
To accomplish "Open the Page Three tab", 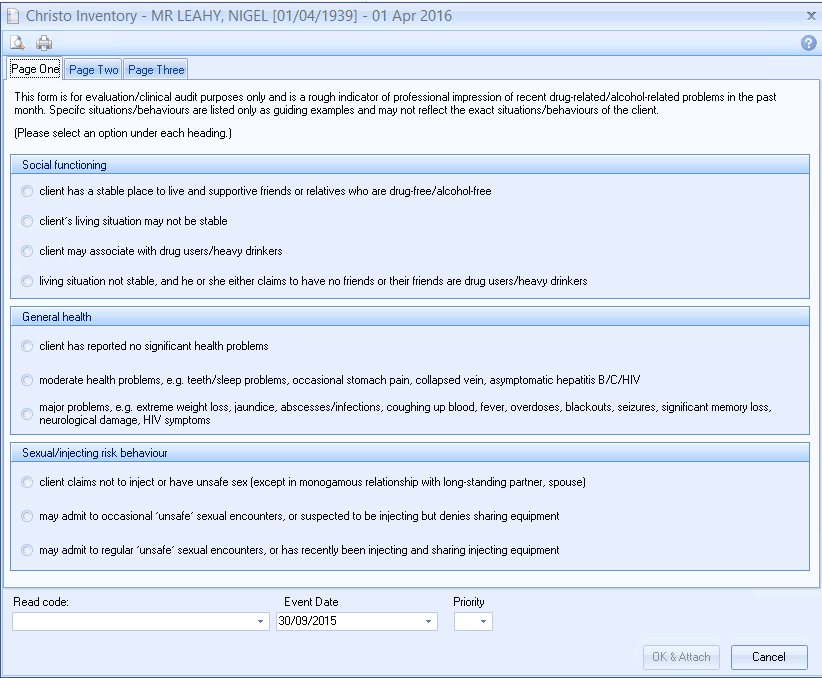I will point(155,70).
